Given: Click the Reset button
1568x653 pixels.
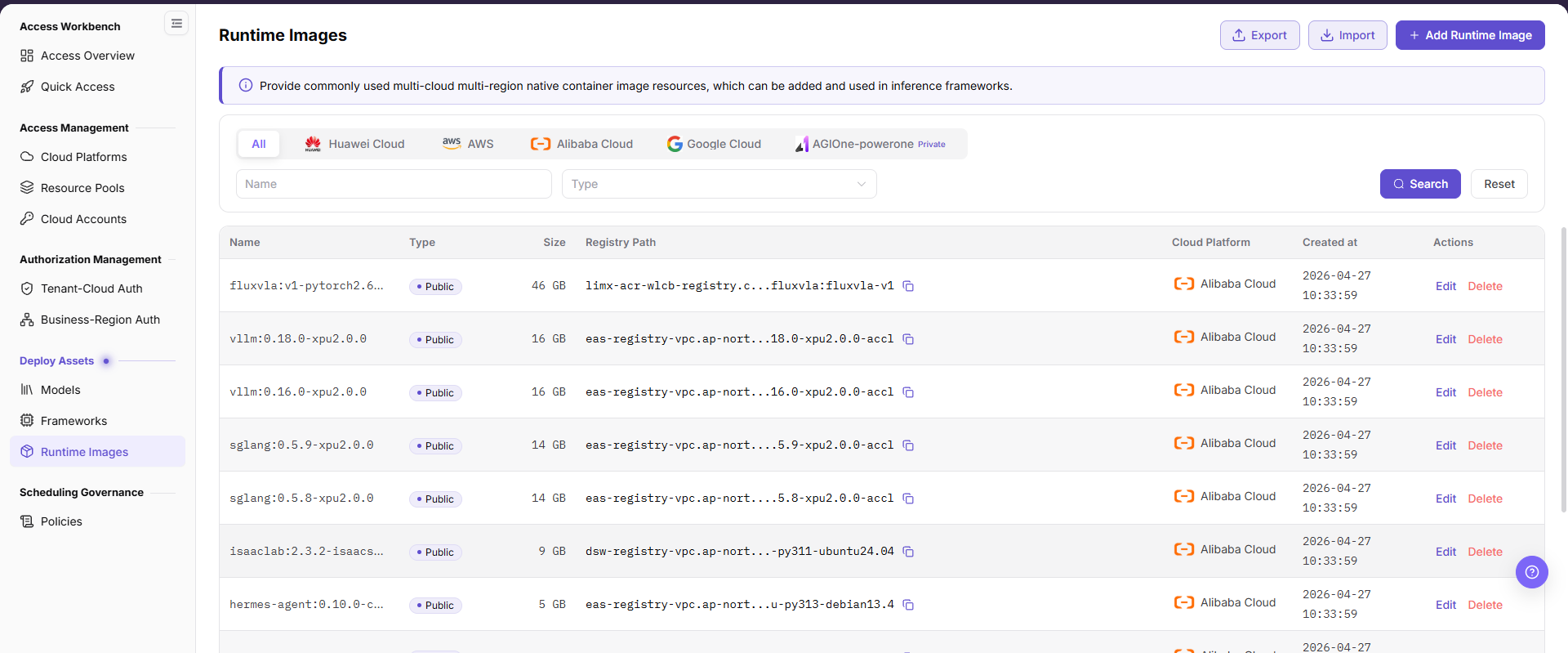Looking at the screenshot, I should (1499, 184).
